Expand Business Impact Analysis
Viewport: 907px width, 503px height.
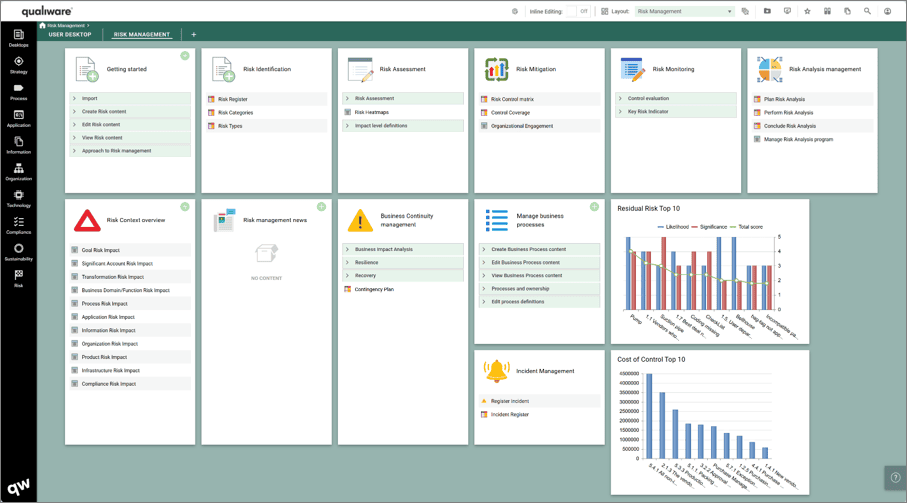[x=383, y=250]
